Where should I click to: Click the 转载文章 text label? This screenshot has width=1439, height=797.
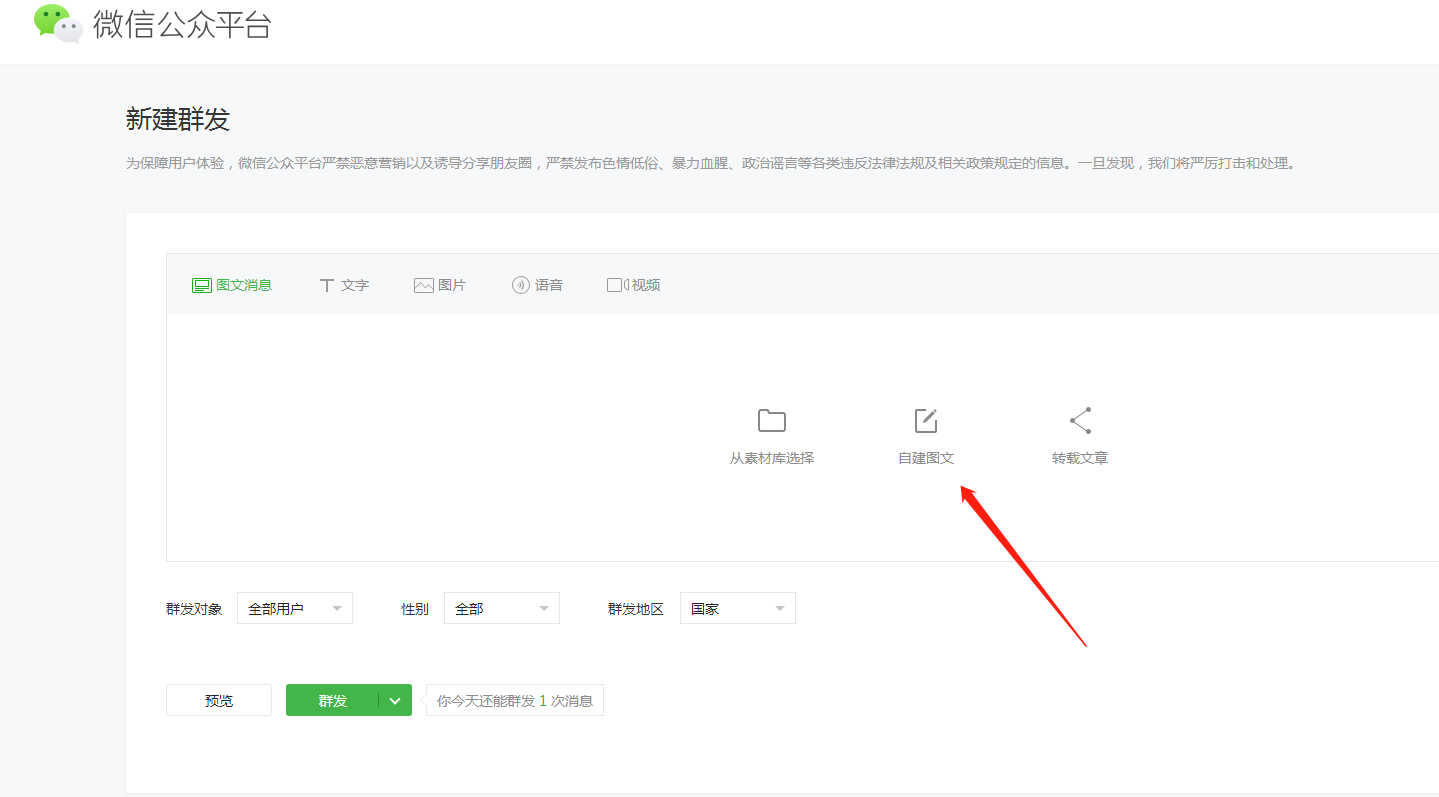point(1080,458)
